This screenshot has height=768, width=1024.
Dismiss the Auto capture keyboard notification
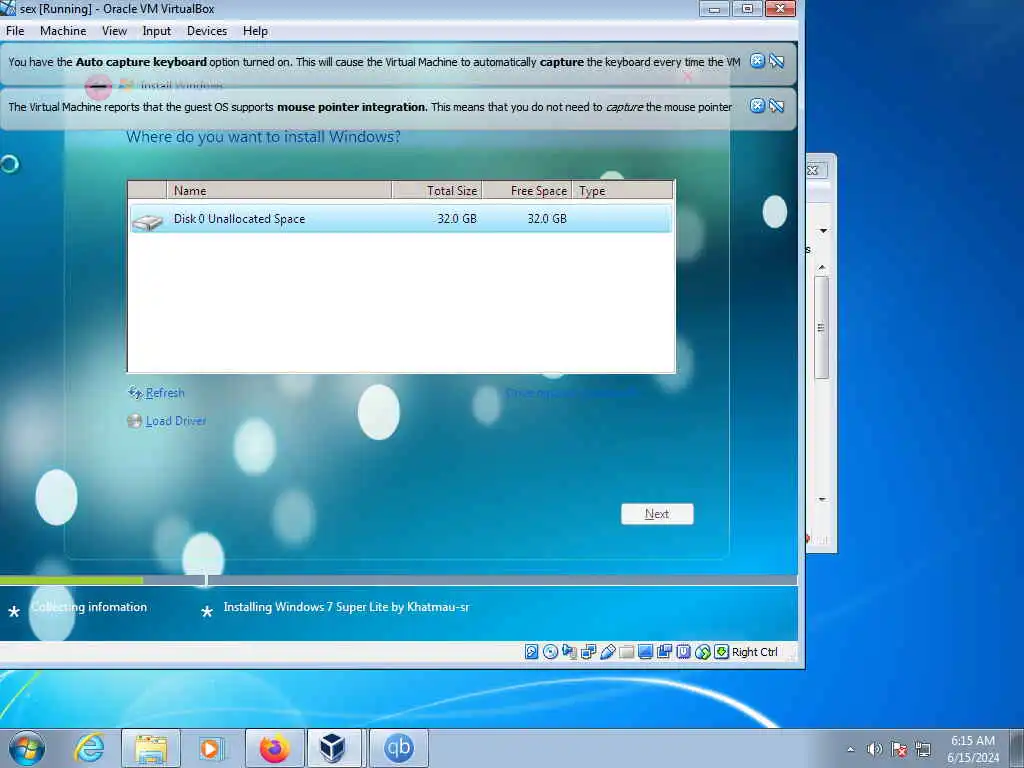click(x=757, y=61)
